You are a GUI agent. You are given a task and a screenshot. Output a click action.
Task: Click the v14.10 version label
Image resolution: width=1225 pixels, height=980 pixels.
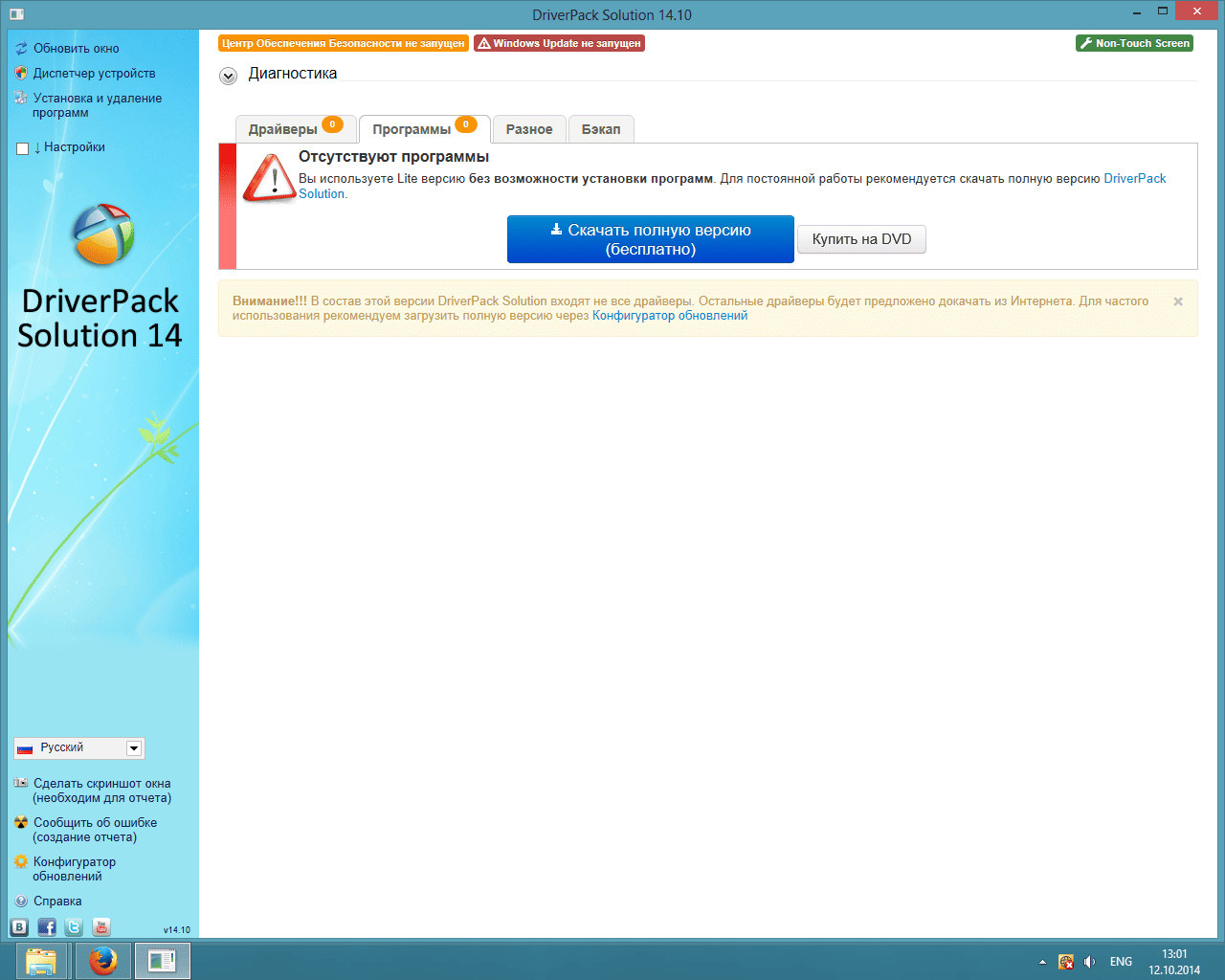click(176, 929)
